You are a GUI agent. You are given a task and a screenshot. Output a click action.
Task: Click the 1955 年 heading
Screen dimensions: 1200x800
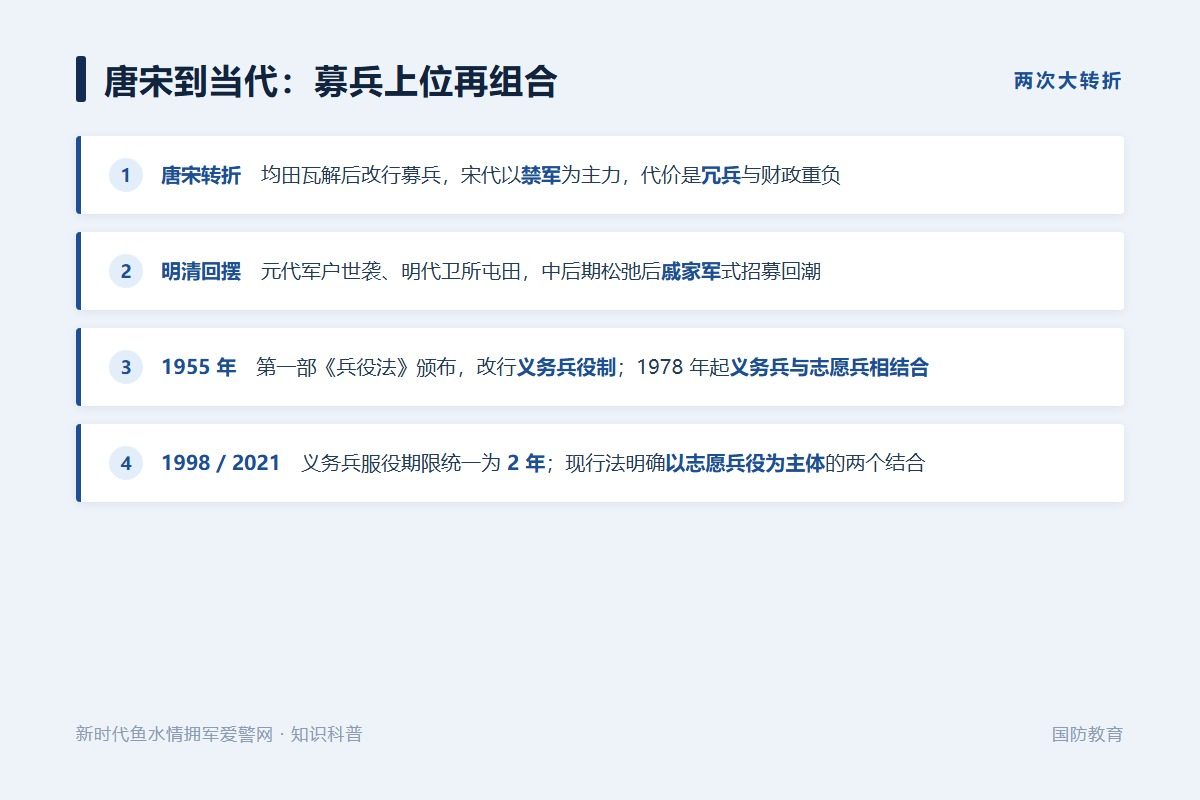(199, 368)
